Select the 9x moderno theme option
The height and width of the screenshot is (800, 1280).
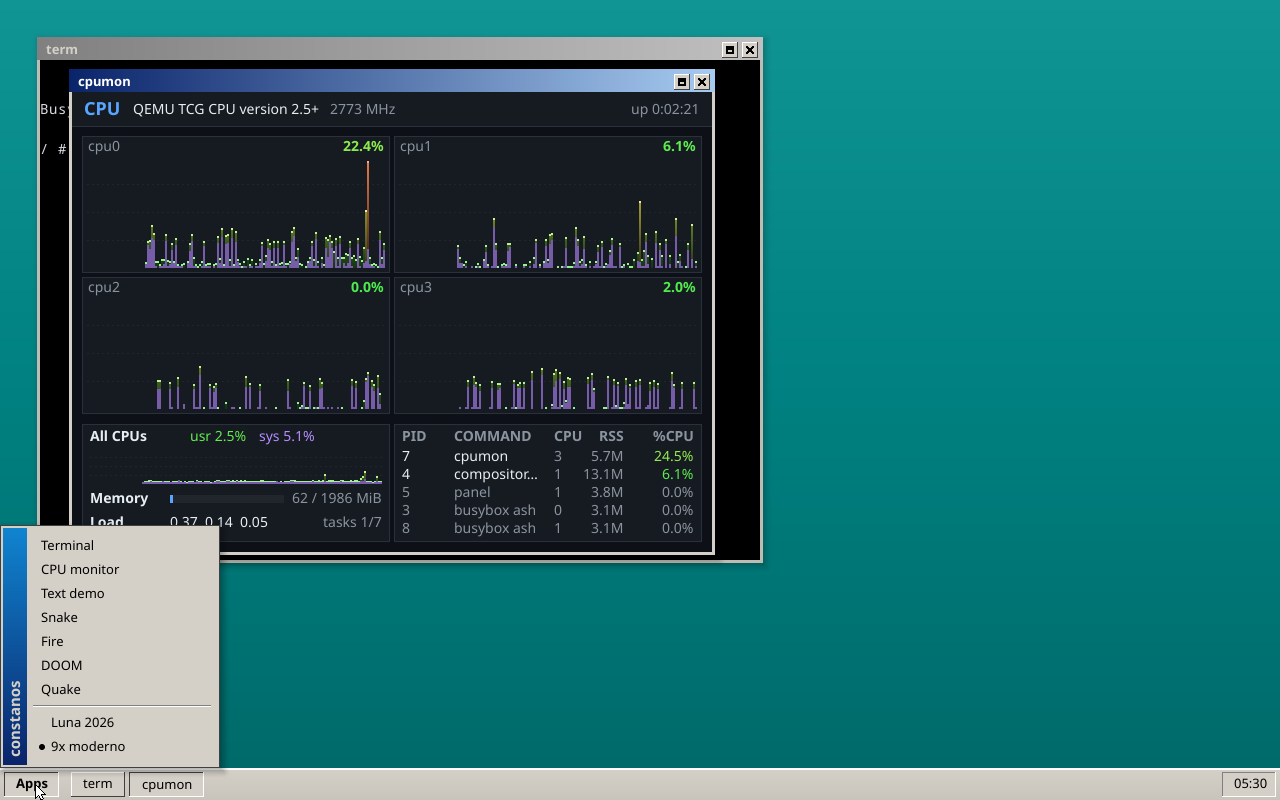pyautogui.click(x=122, y=746)
